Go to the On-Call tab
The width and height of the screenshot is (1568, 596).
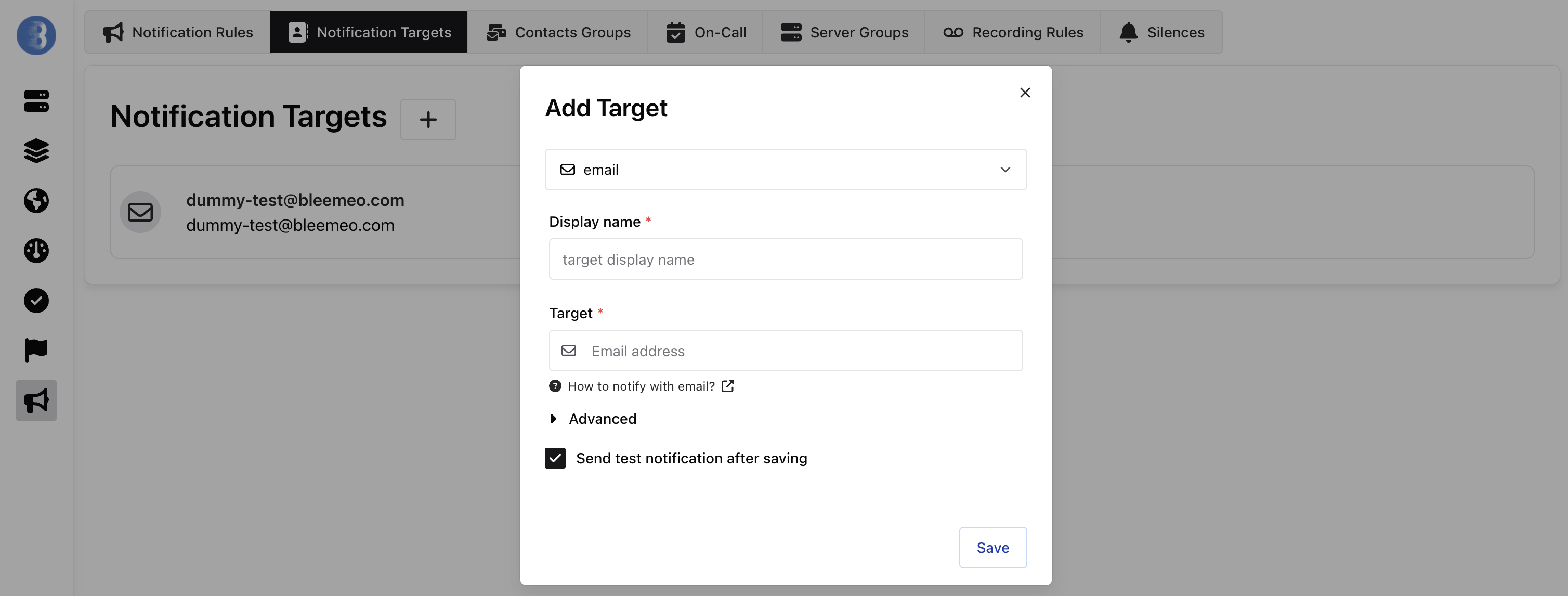pos(706,32)
